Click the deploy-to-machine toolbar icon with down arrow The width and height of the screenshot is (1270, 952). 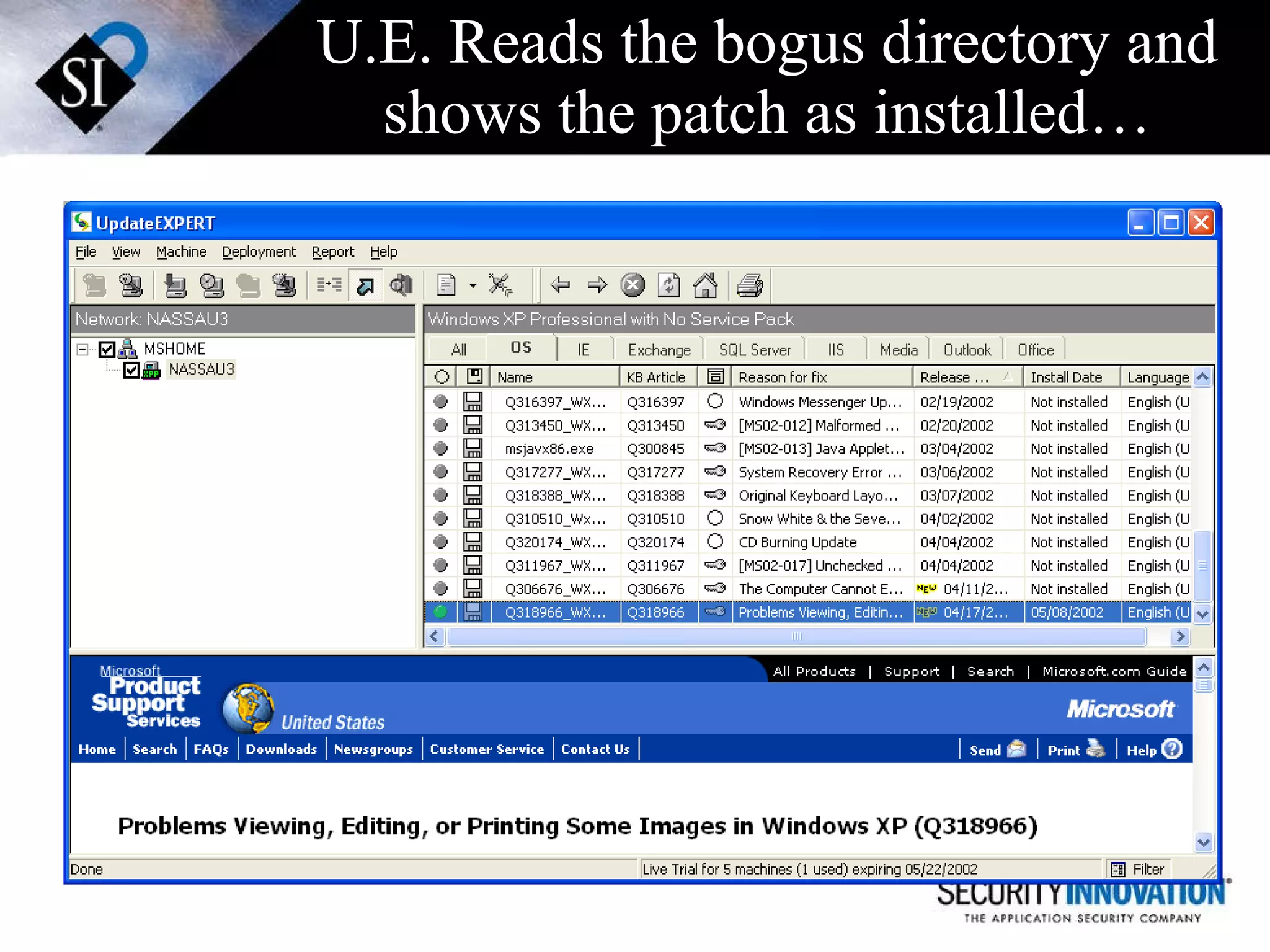175,286
